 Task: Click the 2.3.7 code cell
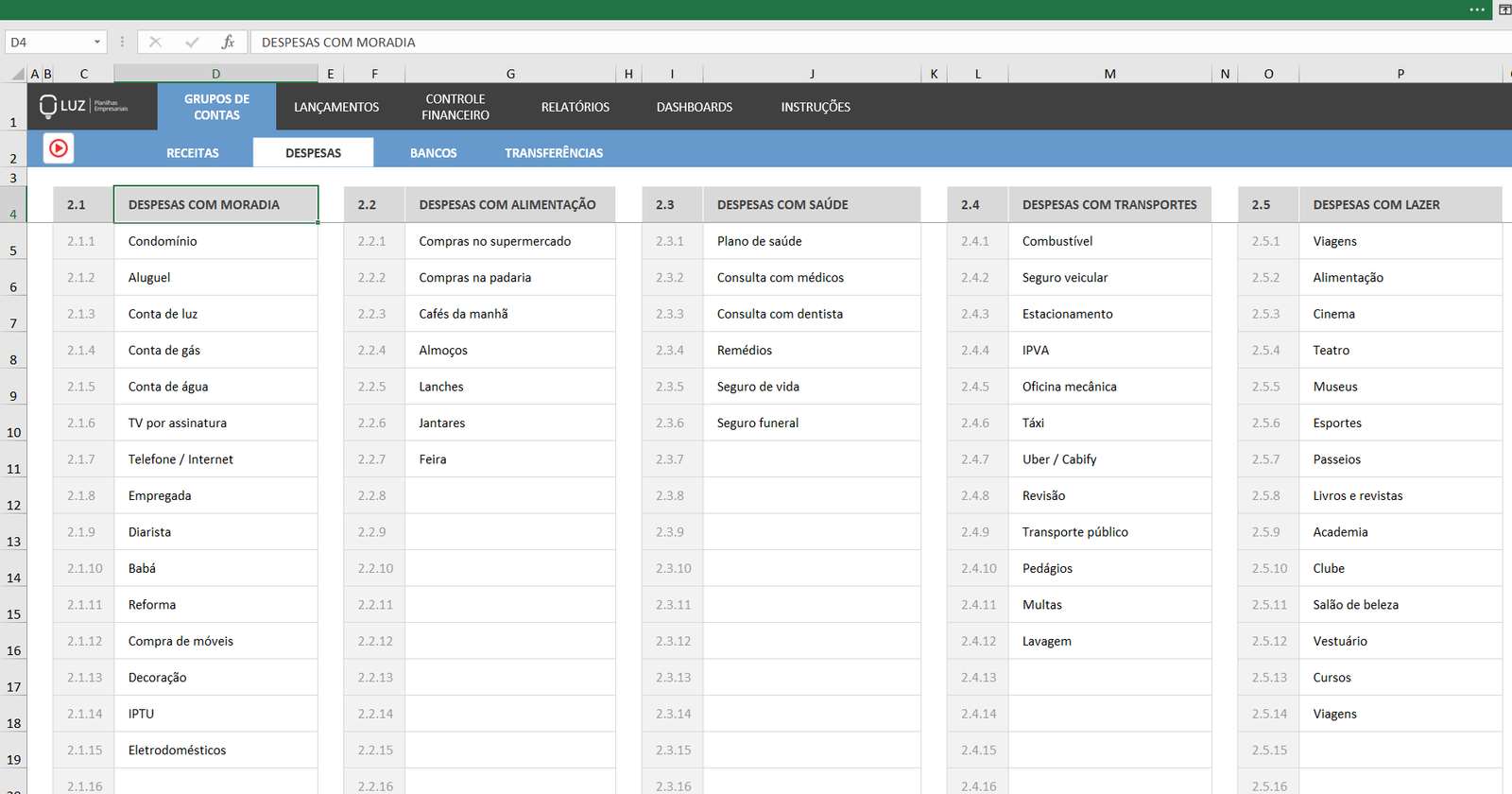[673, 459]
